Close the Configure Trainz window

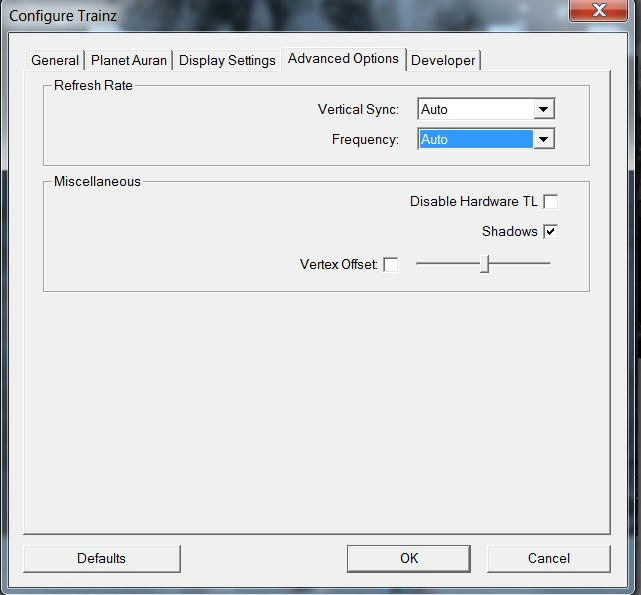598,11
